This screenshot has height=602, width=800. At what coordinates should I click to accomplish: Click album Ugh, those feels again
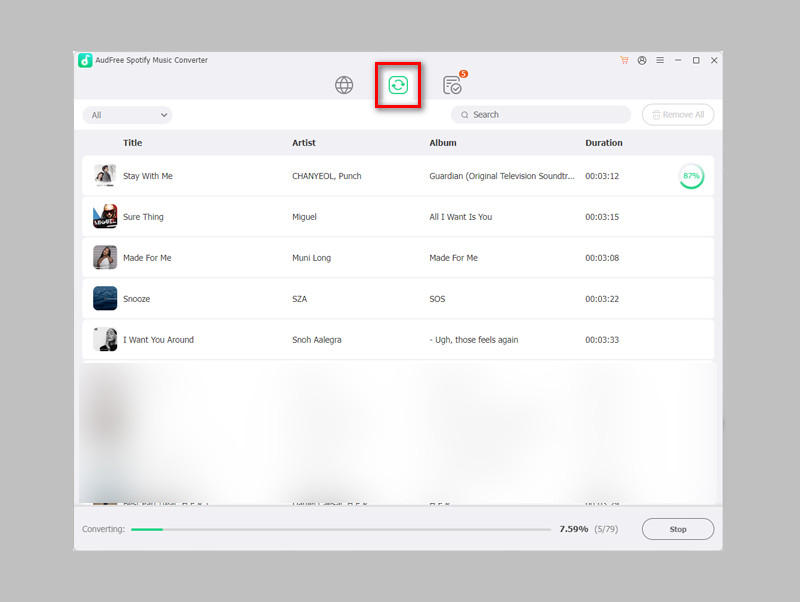point(473,340)
